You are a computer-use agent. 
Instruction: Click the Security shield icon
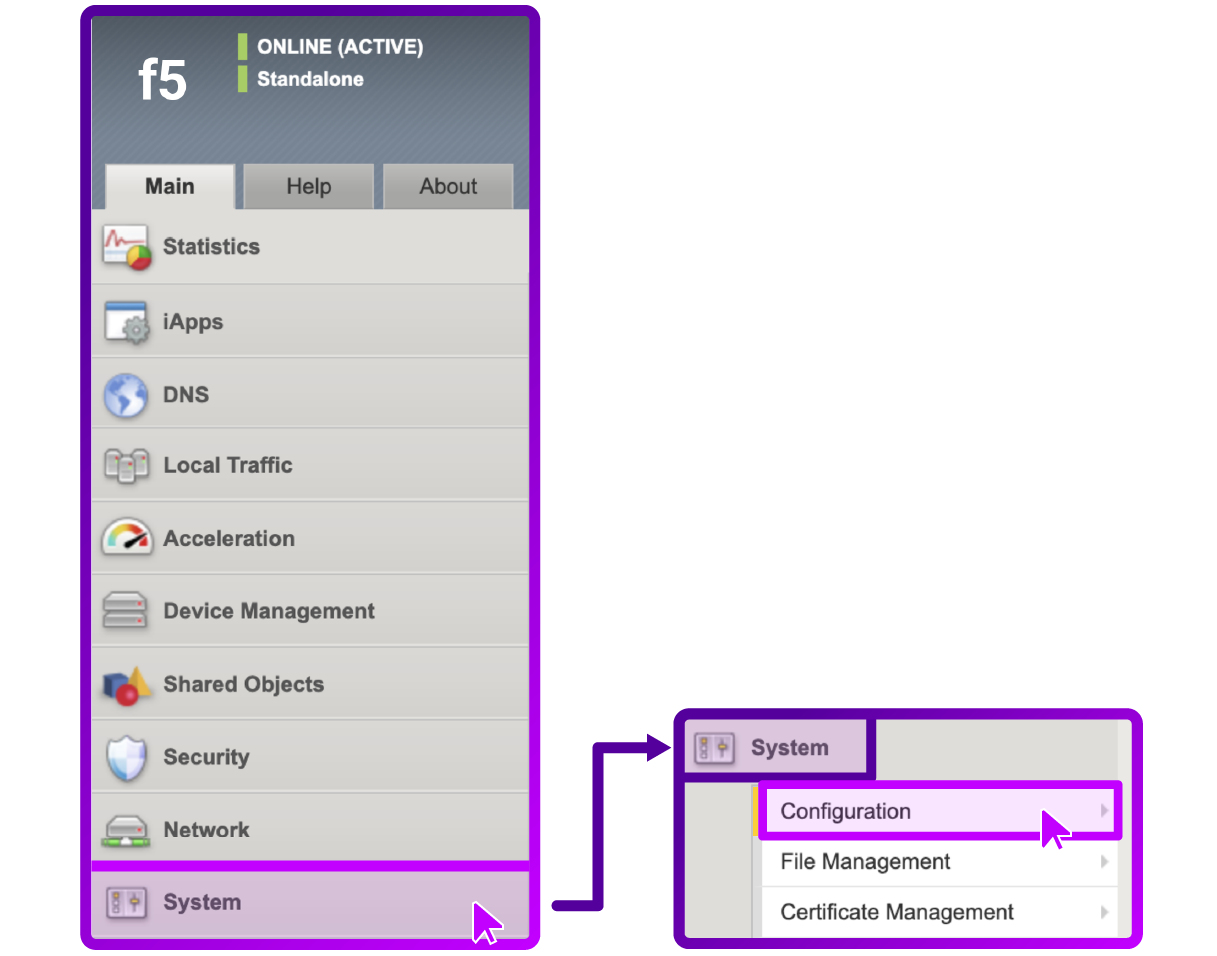pos(127,758)
